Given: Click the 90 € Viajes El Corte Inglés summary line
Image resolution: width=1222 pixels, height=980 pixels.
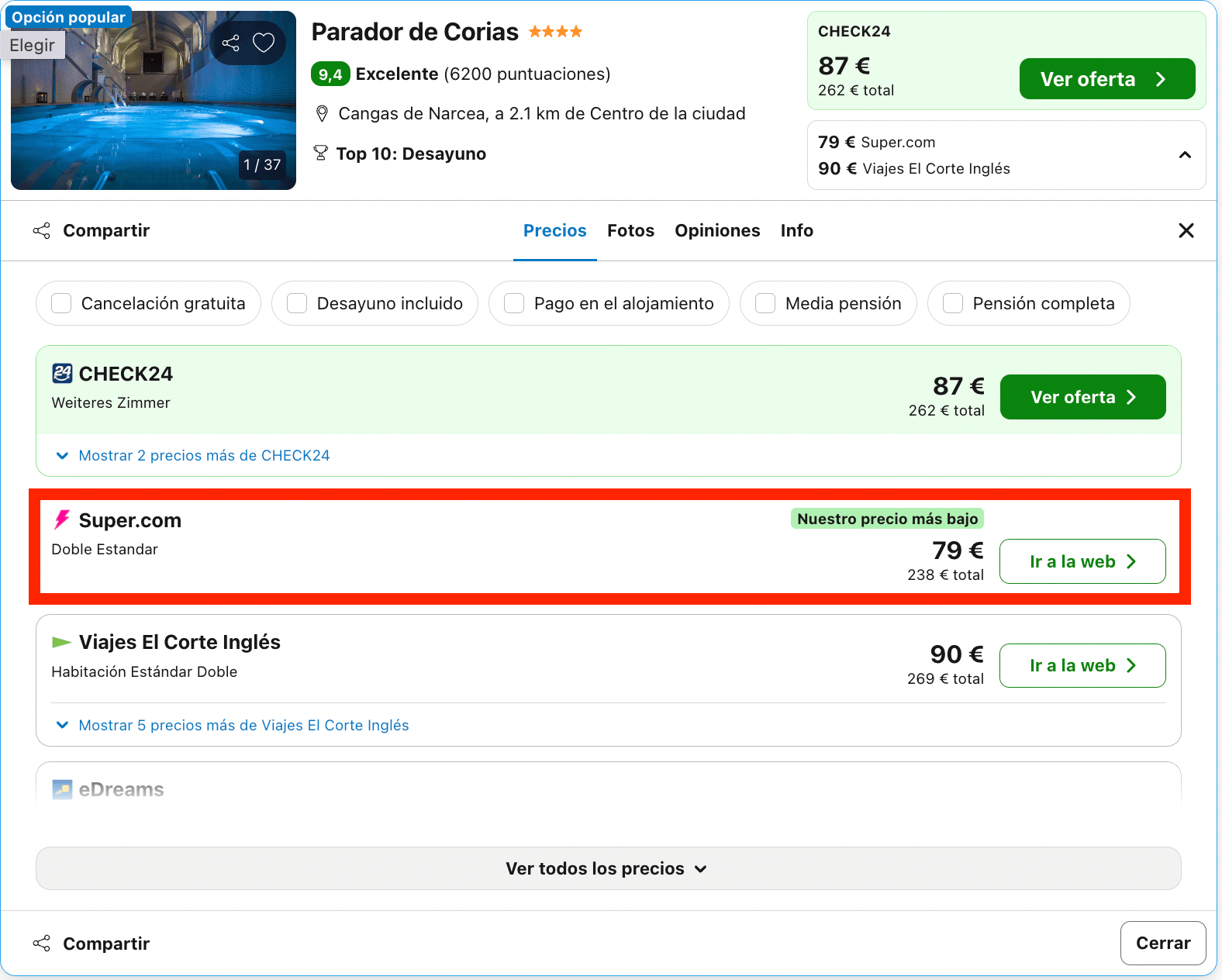Looking at the screenshot, I should (914, 168).
